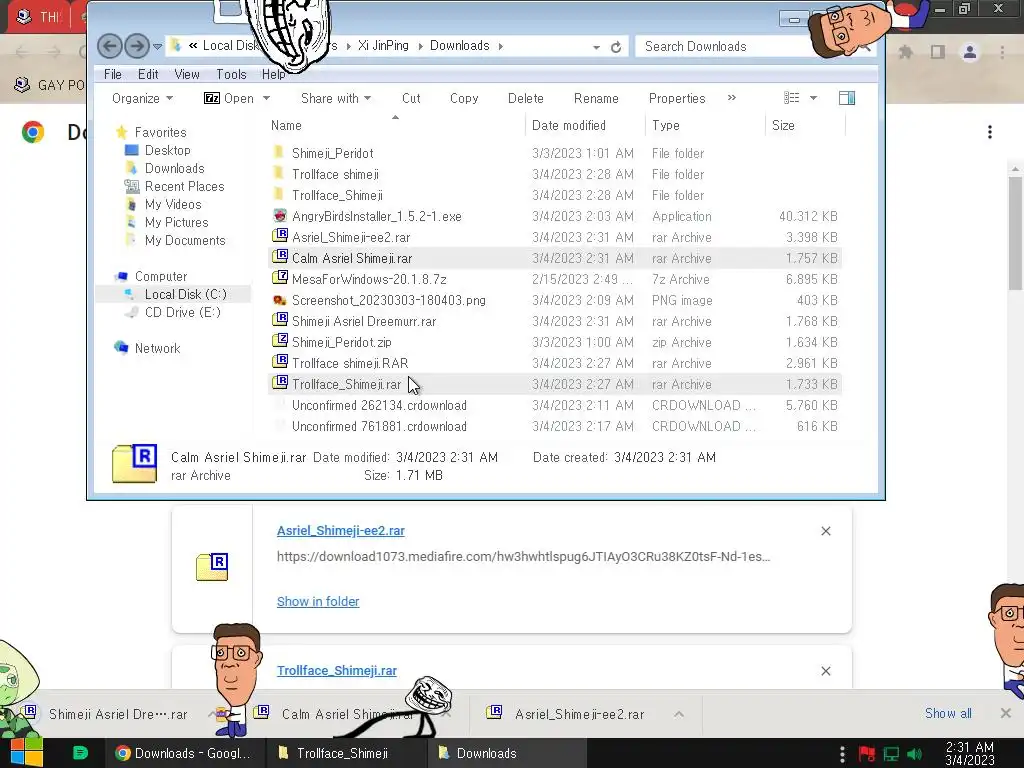Expand the view options dropdown arrow
Screen dimensions: 1024x768
click(x=813, y=98)
